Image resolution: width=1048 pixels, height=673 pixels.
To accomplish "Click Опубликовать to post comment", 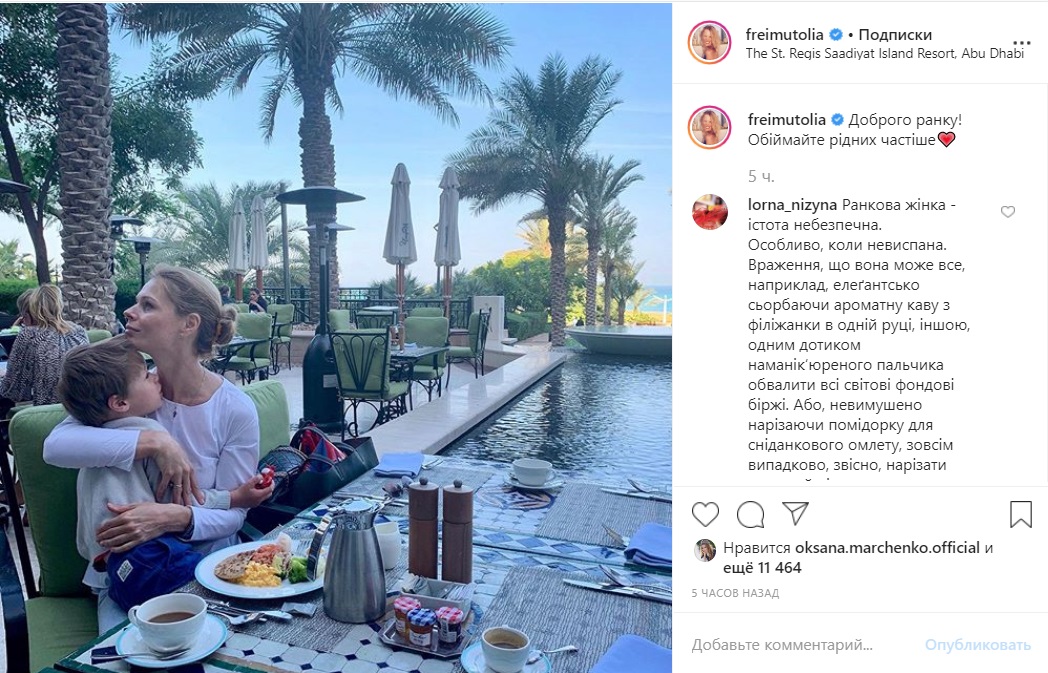I will point(978,646).
